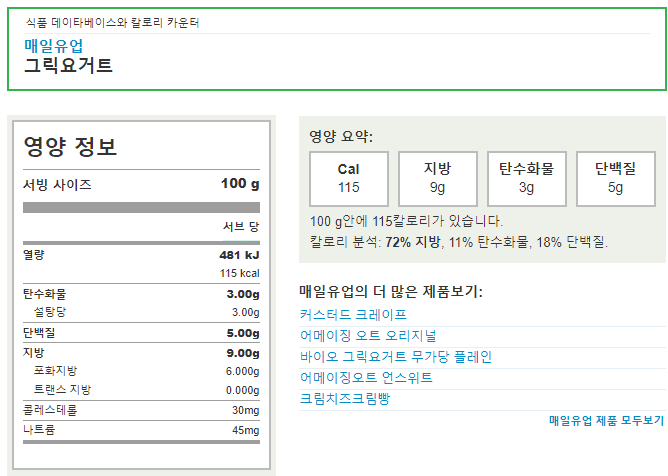The height and width of the screenshot is (476, 668).
Task: Click the 0.000g trans fat value
Action: click(242, 390)
